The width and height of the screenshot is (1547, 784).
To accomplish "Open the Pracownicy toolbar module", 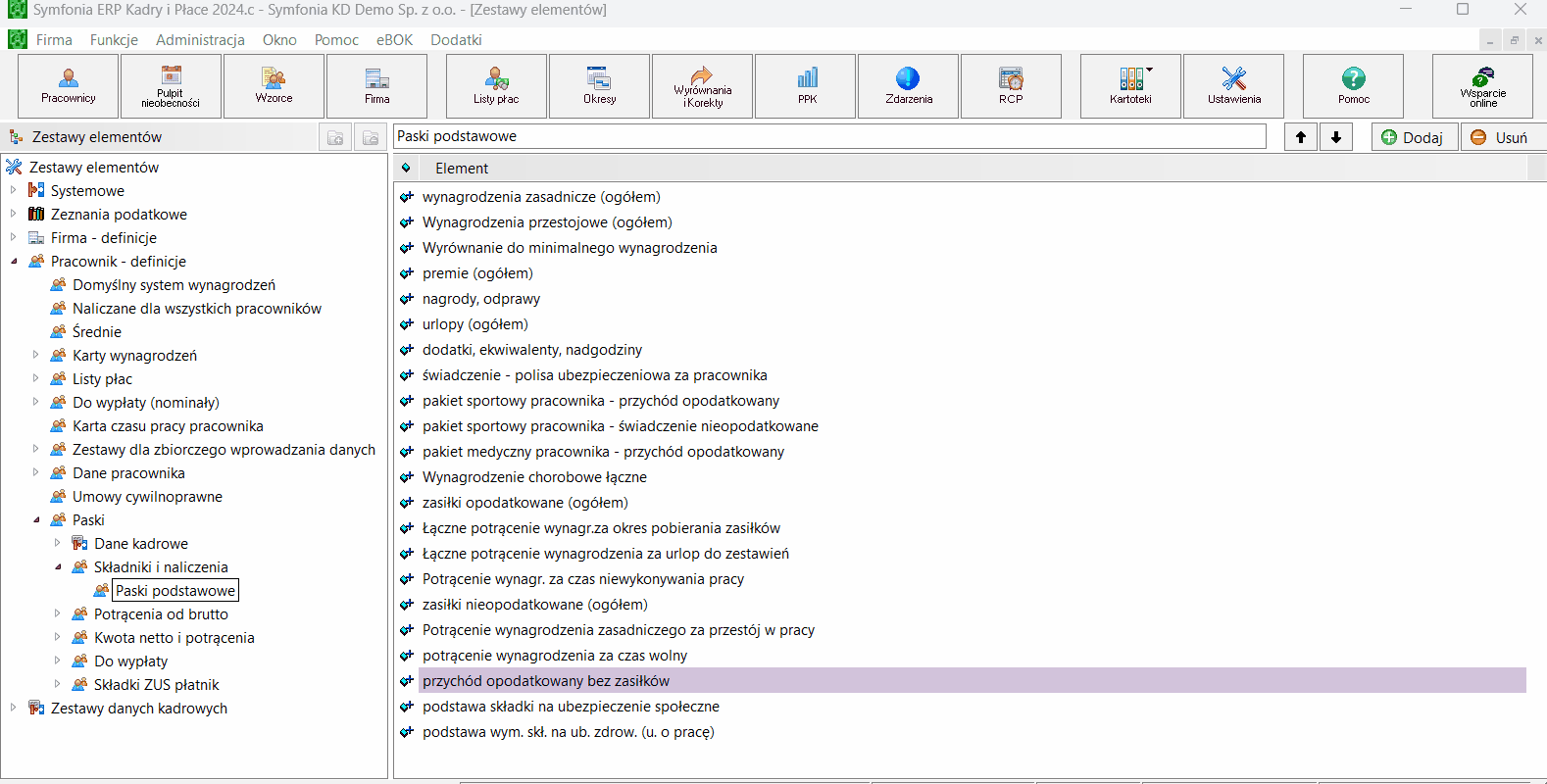I will pos(69,86).
